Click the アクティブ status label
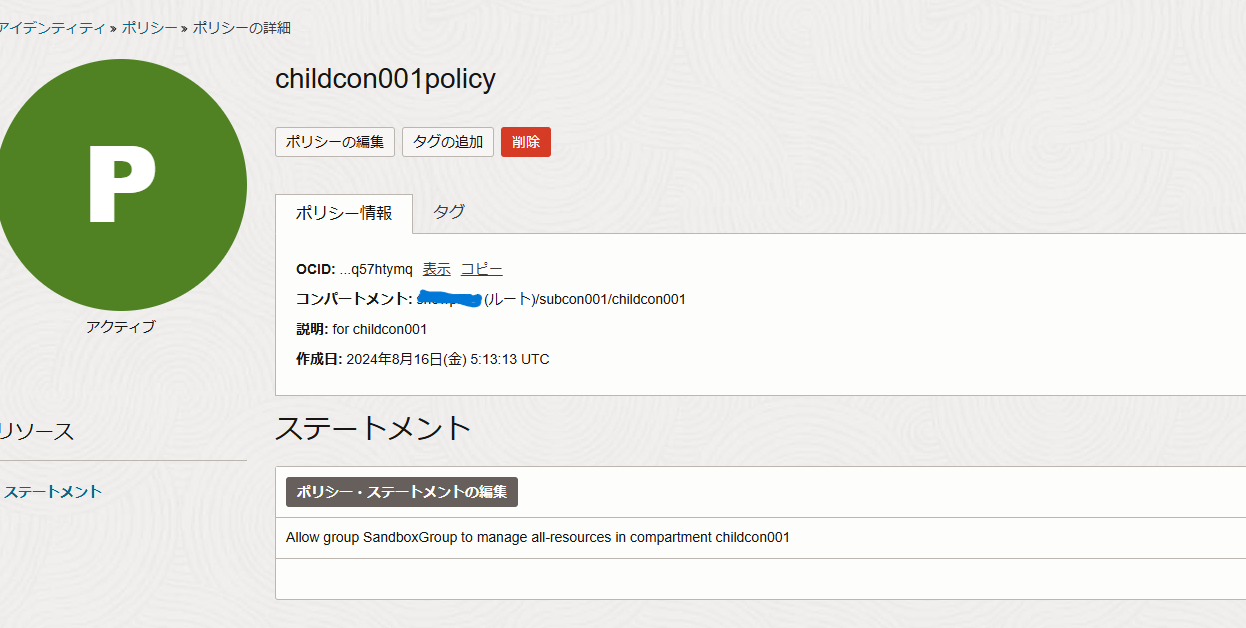 (122, 325)
